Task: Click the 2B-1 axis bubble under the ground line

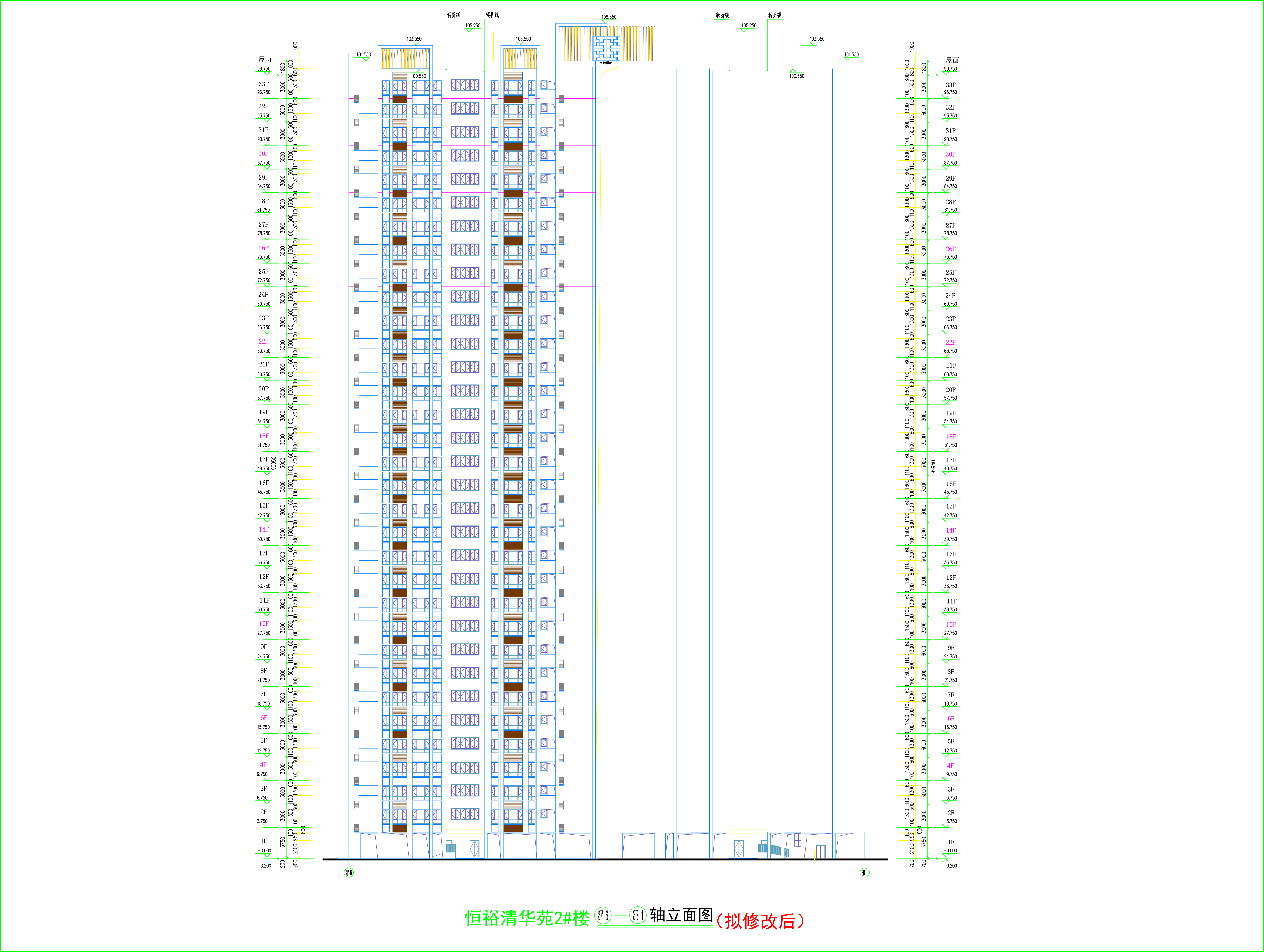Action: point(865,872)
